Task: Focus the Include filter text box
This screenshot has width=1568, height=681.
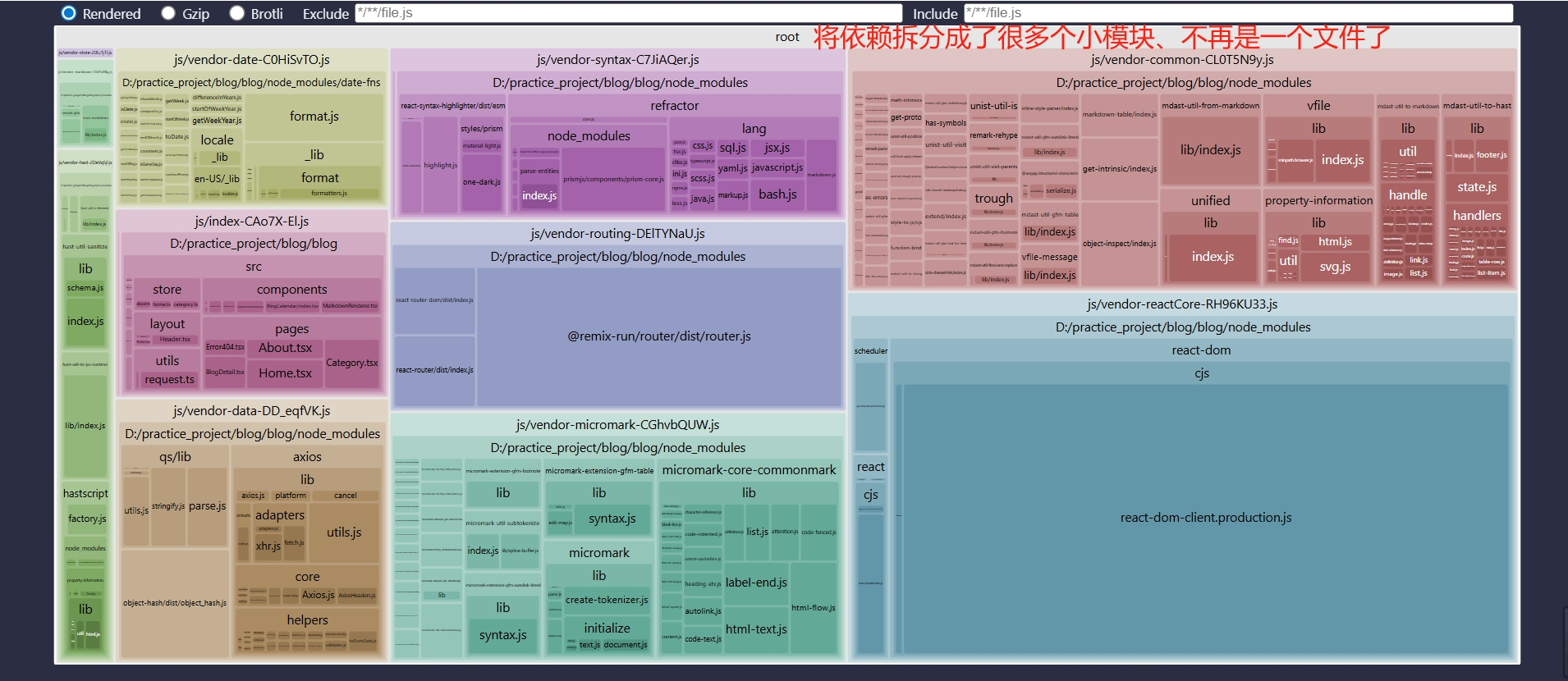Action: pos(1238,13)
